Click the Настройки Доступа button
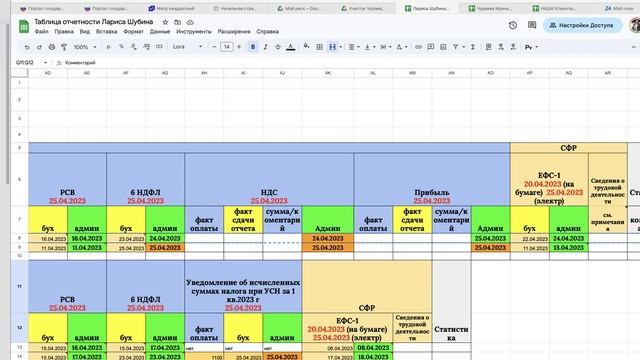Viewport: 640px width, 360px height. 582,25
